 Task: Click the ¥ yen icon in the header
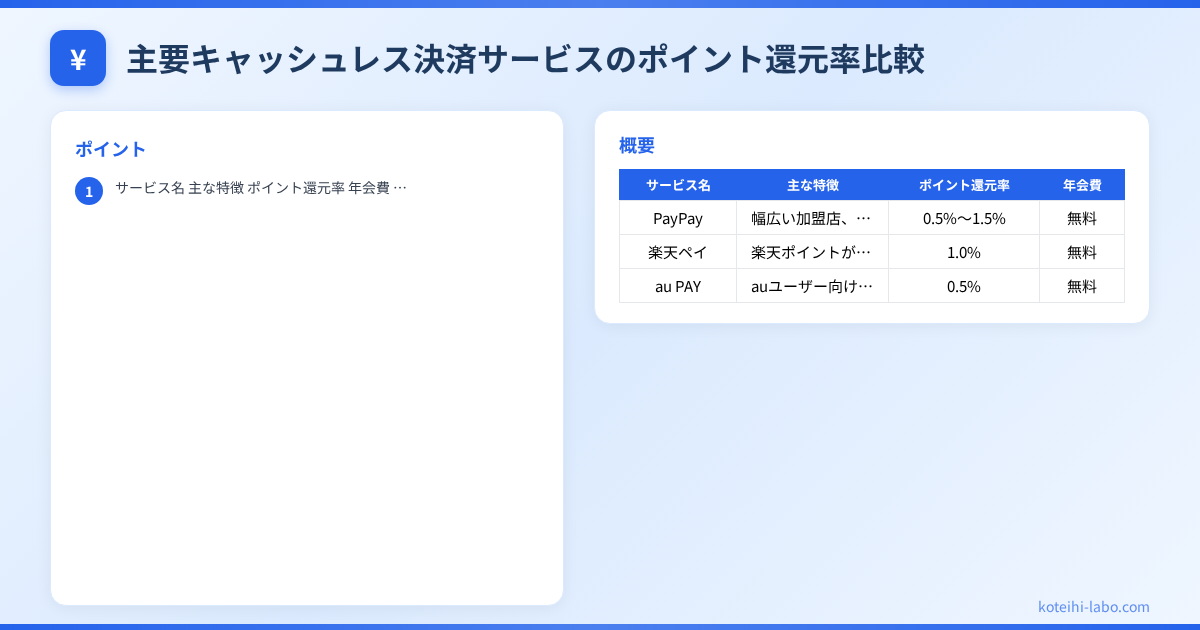coord(78,58)
